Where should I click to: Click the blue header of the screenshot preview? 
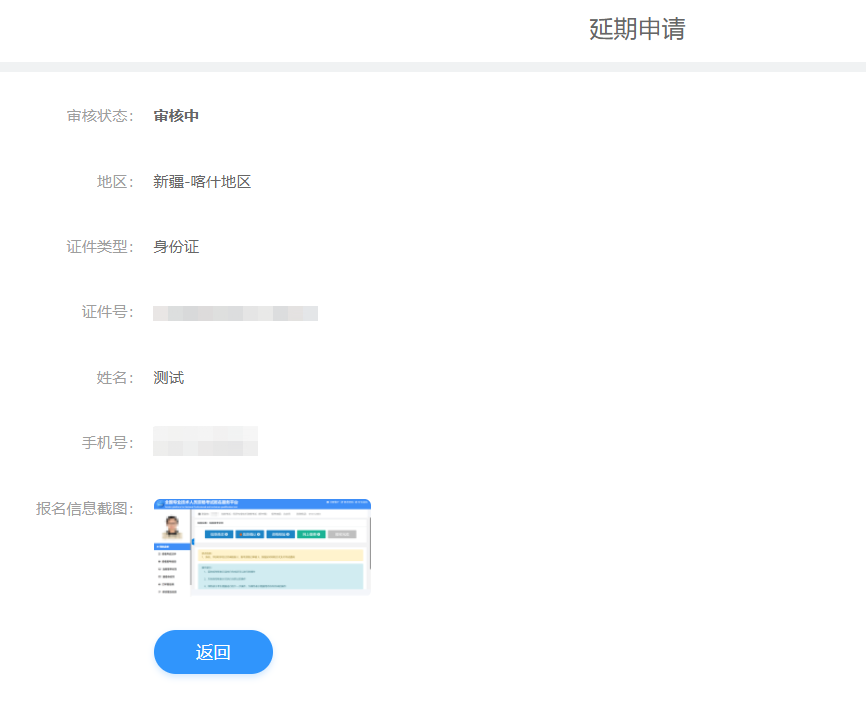tap(262, 502)
